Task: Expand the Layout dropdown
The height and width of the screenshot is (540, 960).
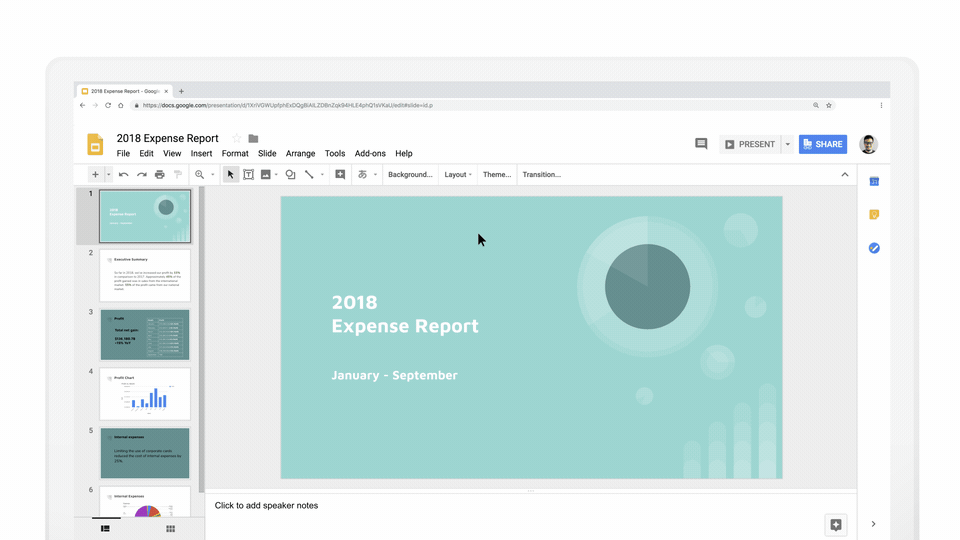Action: [x=457, y=174]
